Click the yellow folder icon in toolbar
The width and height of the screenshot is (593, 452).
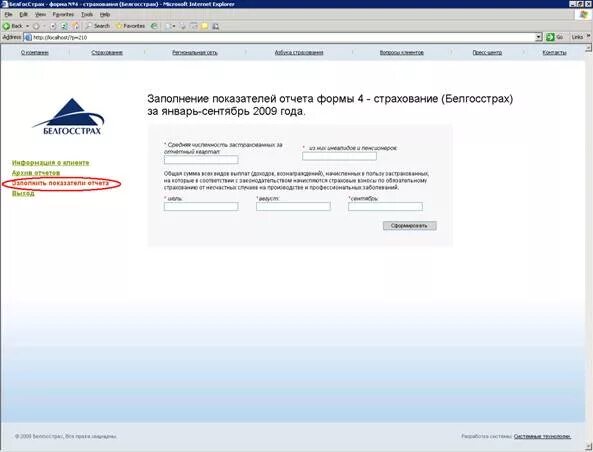point(204,26)
